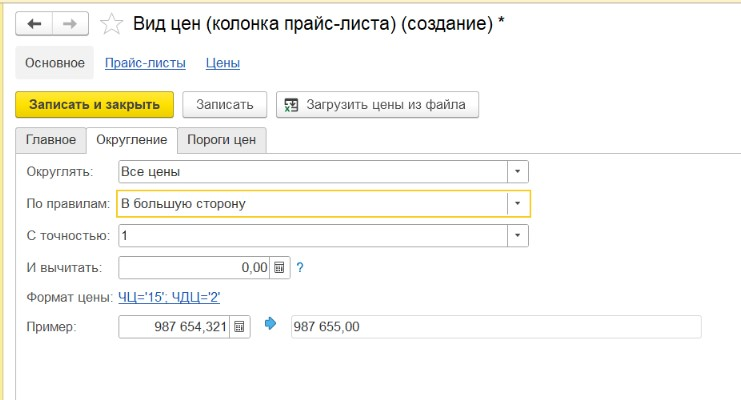Select the 'Округление' tab

(132, 140)
